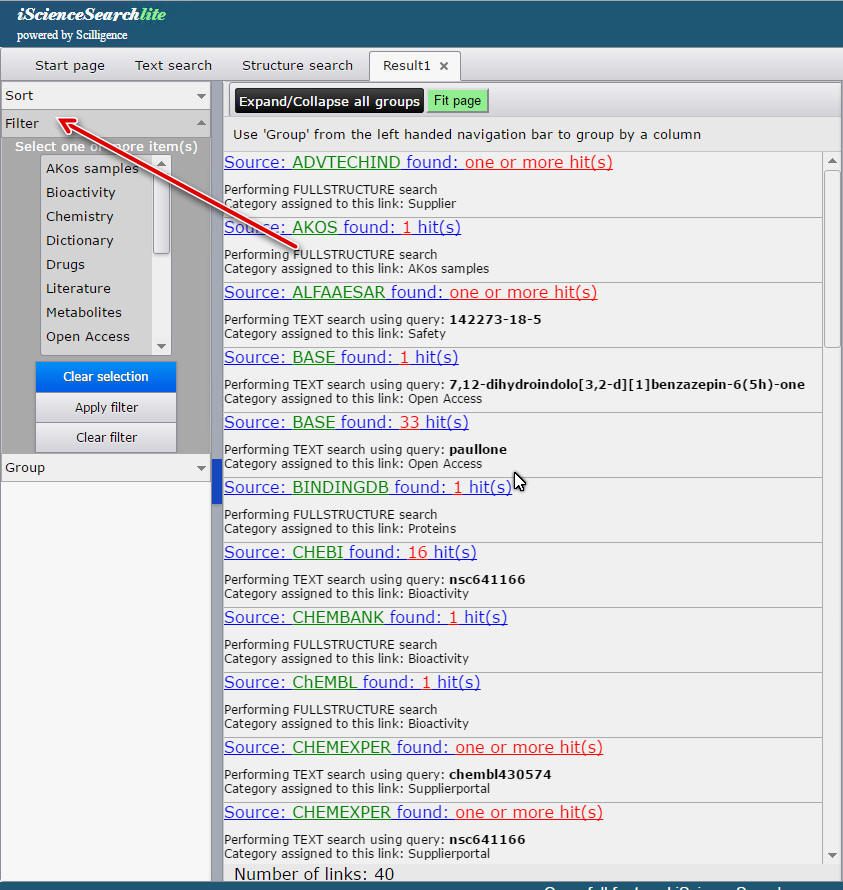Open the BASE 1 hit(s) link
Viewport: 843px width, 890px height.
(341, 357)
